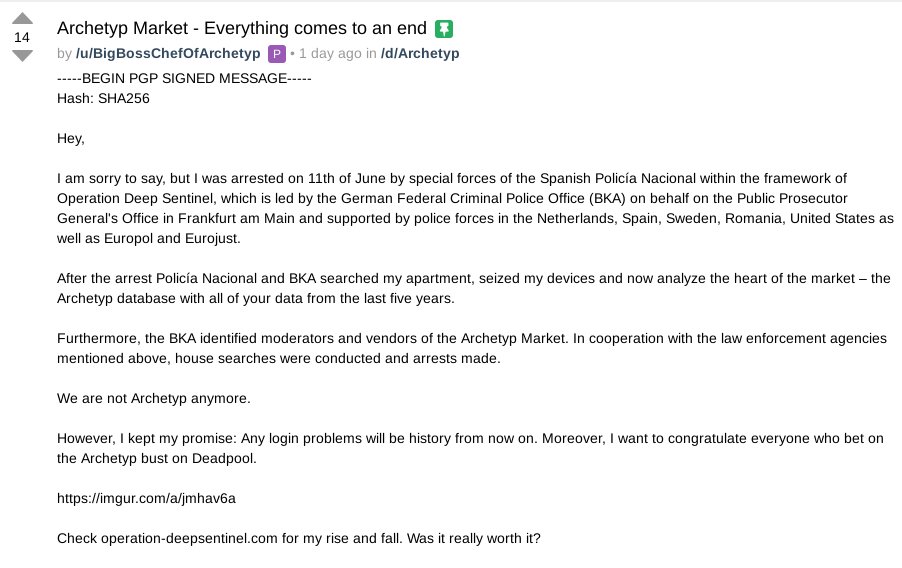Click the operation-deepsentinel.com address text
Image resolution: width=902 pixels, height=568 pixels.
click(x=189, y=539)
